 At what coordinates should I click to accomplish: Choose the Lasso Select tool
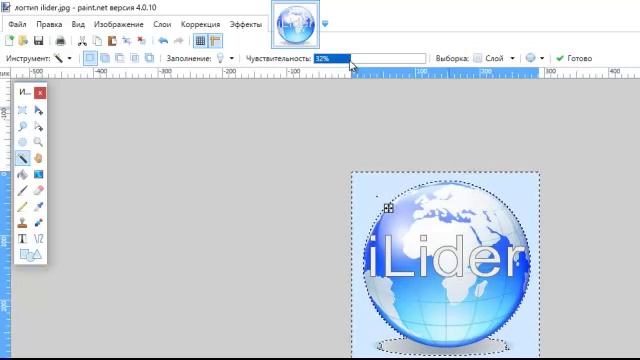click(22, 126)
